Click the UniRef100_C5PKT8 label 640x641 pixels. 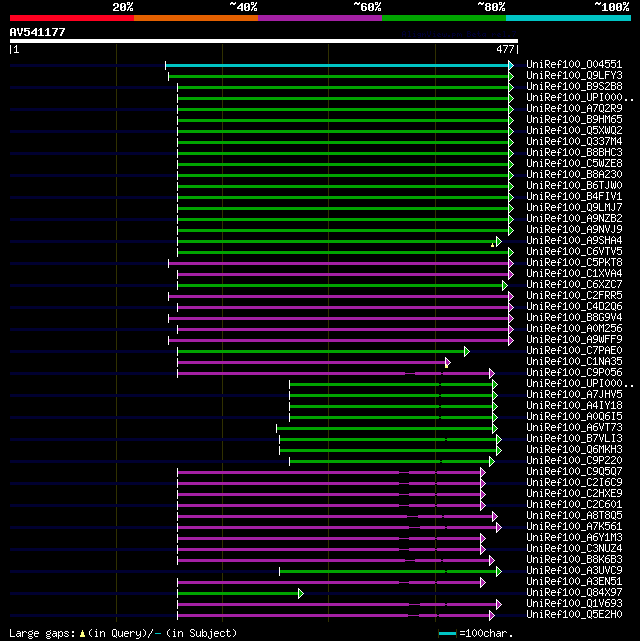[574, 262]
